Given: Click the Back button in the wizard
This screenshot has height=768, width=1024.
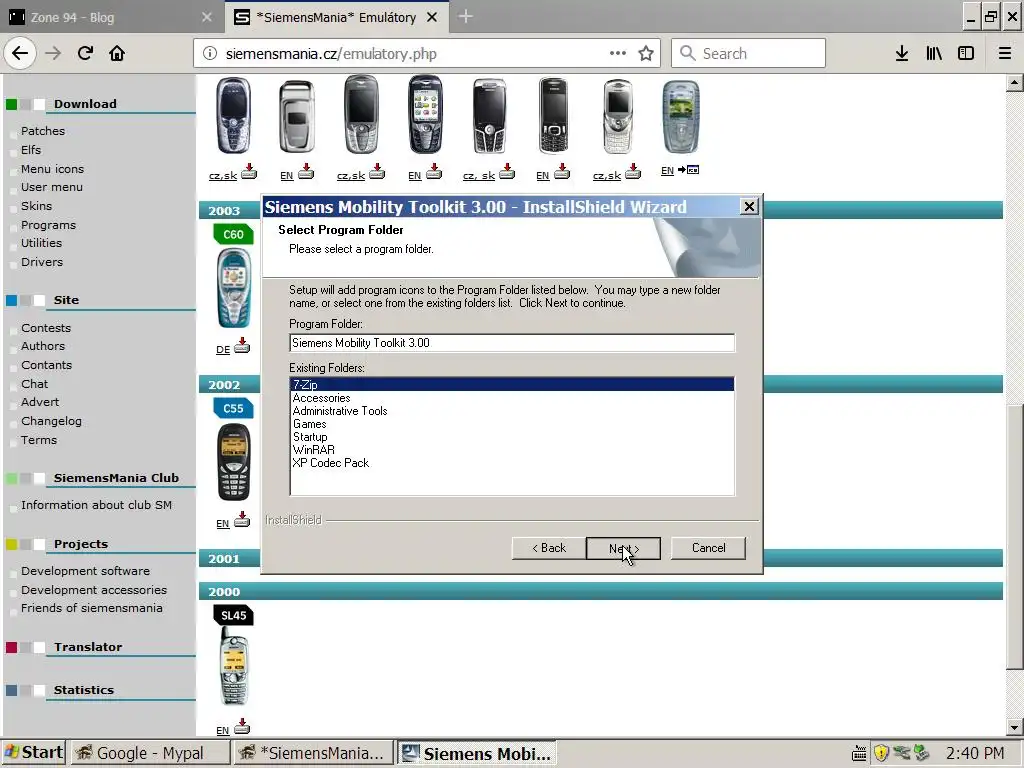Looking at the screenshot, I should pyautogui.click(x=549, y=548).
